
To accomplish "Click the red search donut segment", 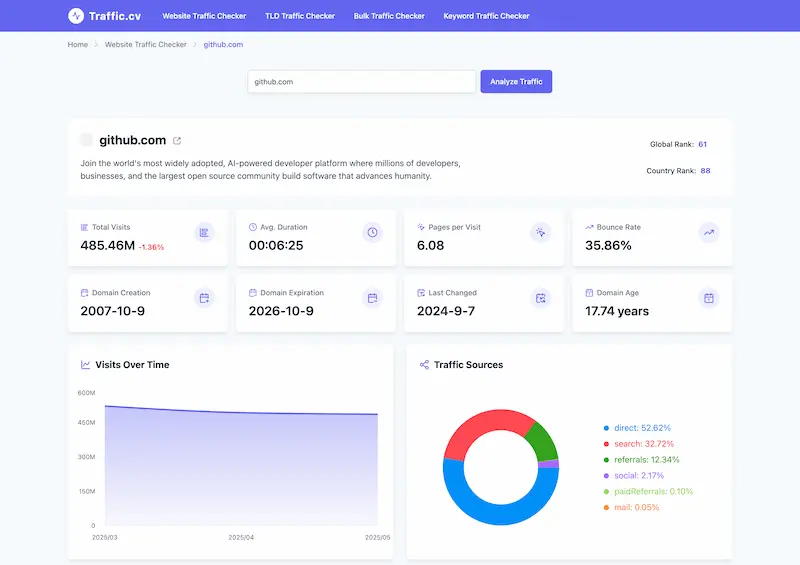I will point(485,423).
